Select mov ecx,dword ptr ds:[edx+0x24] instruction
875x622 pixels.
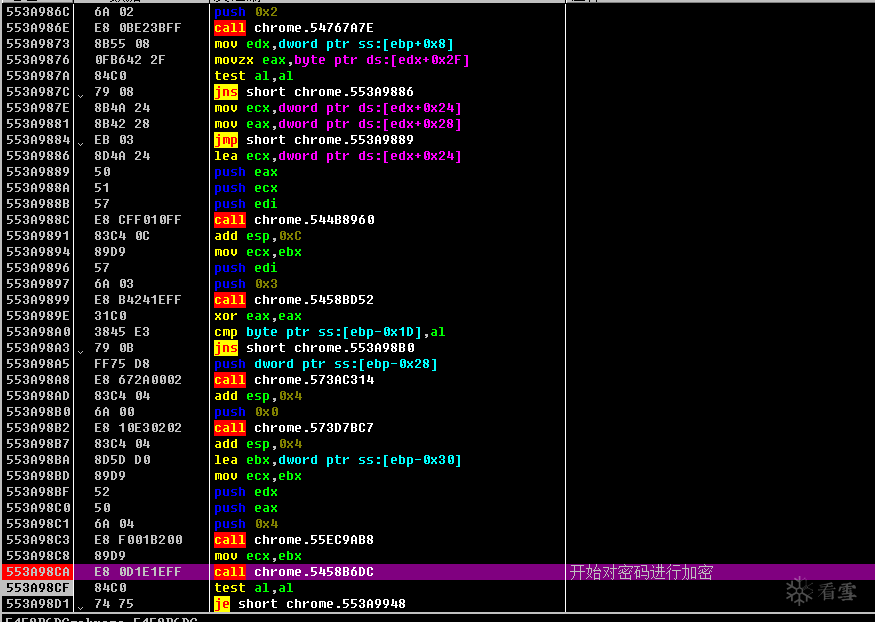pos(338,108)
